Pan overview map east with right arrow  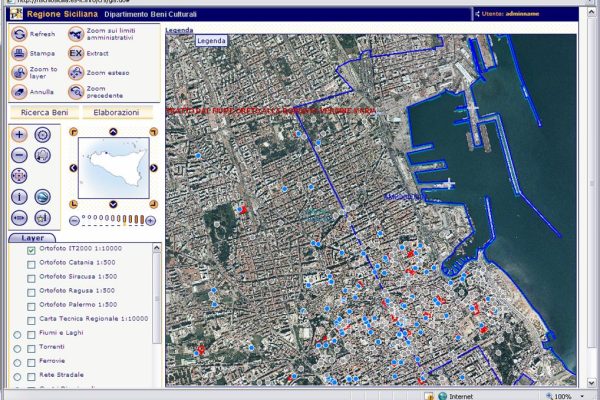pyautogui.click(x=153, y=168)
